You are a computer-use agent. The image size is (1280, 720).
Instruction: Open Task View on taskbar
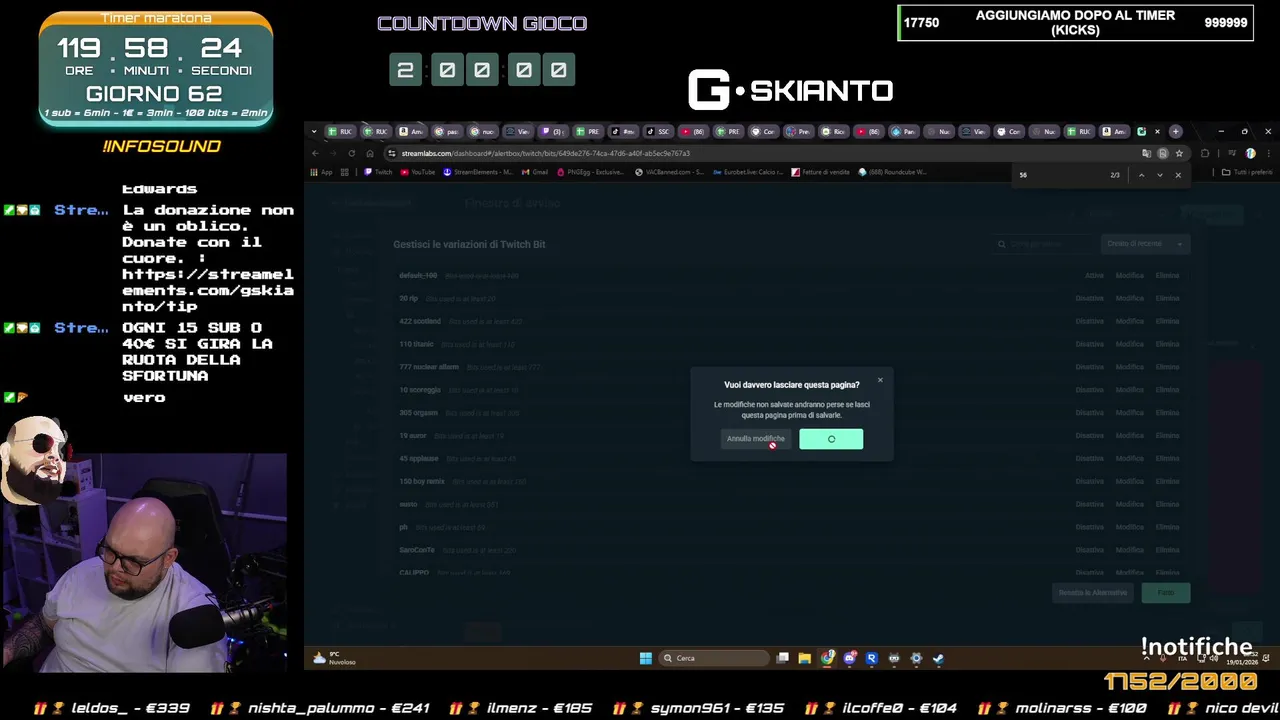pos(783,658)
